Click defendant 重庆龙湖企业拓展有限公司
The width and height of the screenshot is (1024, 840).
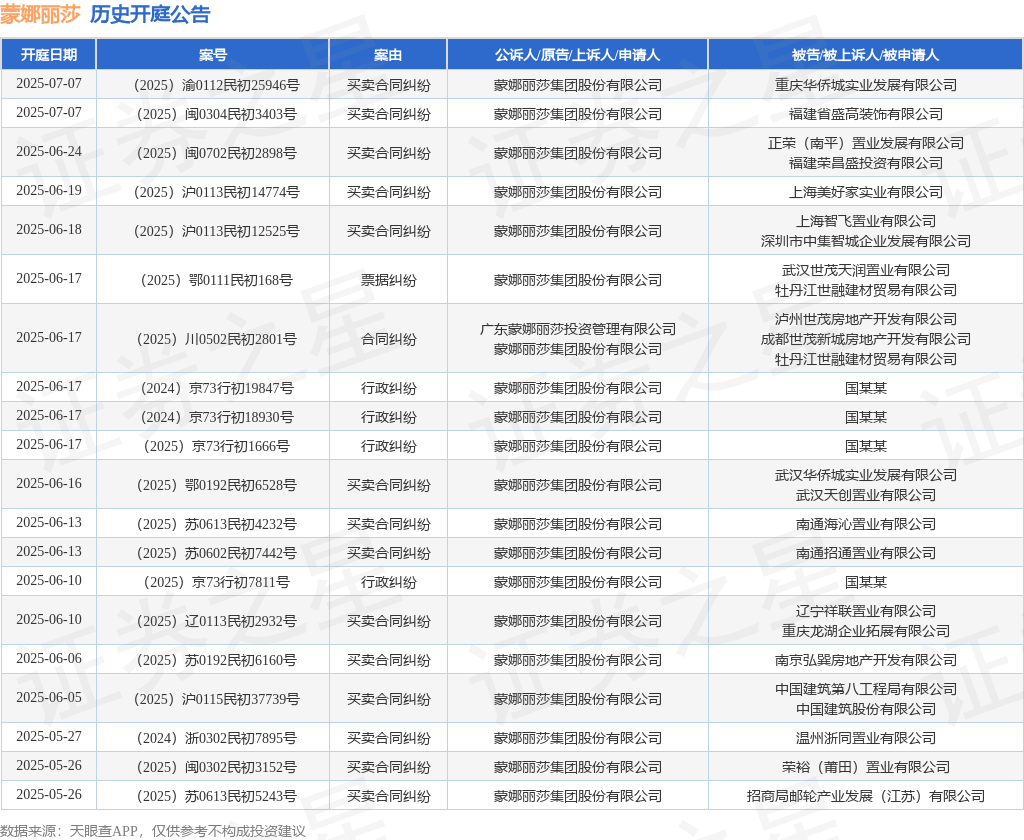[x=865, y=631]
